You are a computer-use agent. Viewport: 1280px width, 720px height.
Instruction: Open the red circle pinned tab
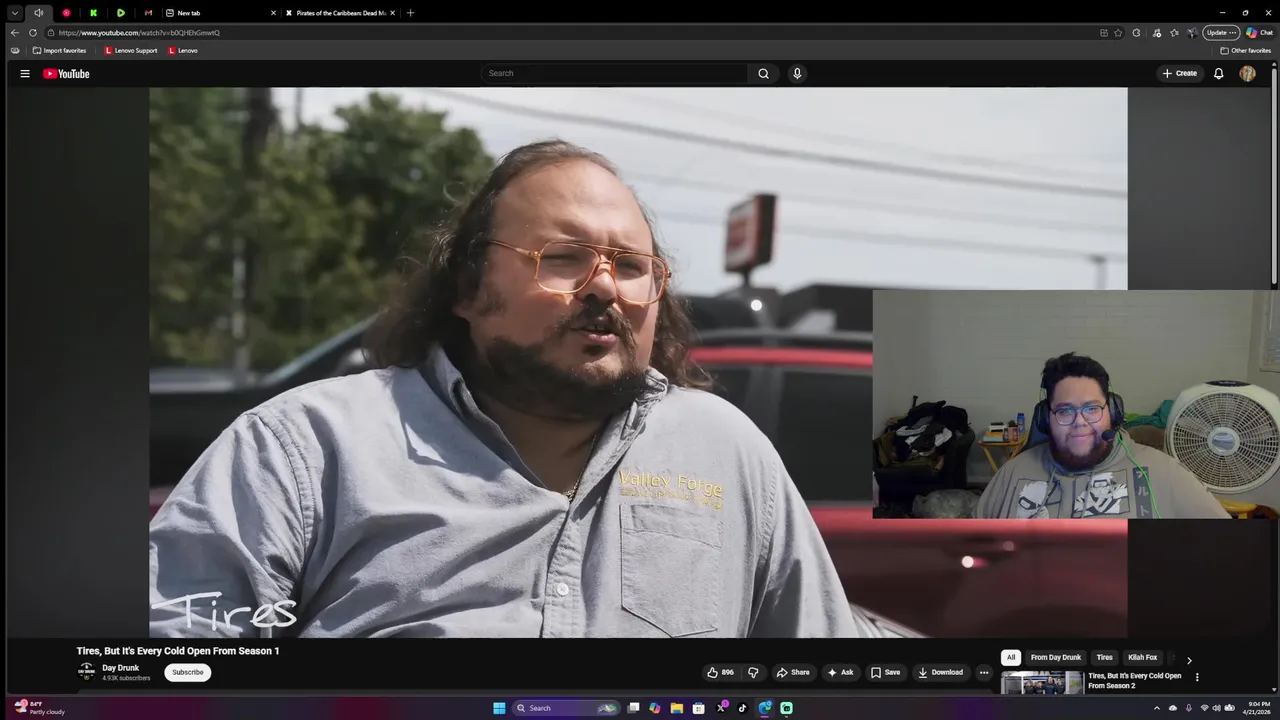(x=66, y=13)
